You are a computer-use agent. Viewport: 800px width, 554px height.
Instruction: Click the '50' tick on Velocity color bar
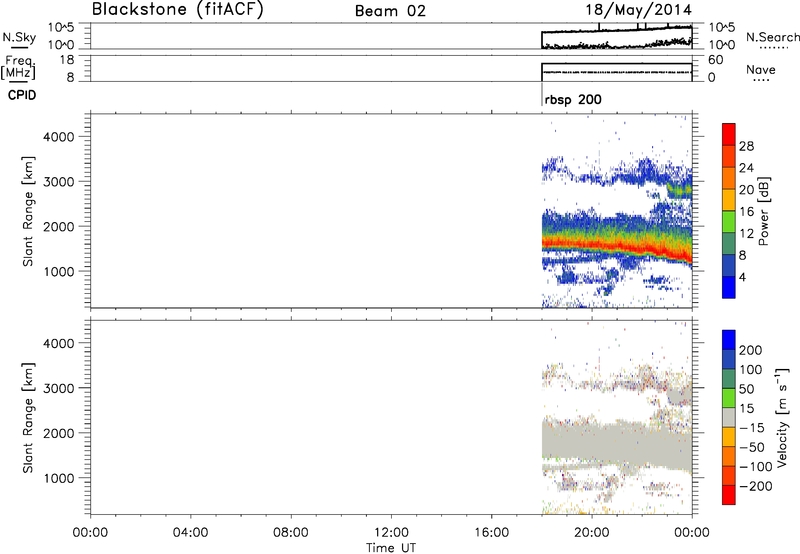746,389
